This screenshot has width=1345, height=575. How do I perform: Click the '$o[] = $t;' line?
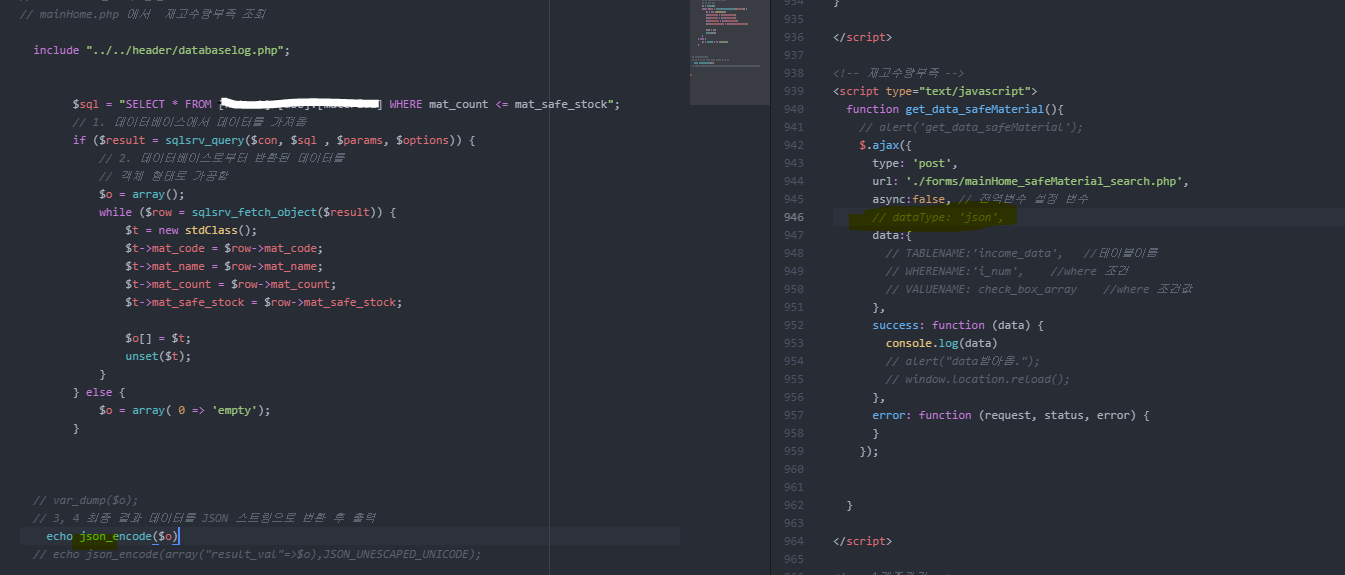pyautogui.click(x=158, y=338)
